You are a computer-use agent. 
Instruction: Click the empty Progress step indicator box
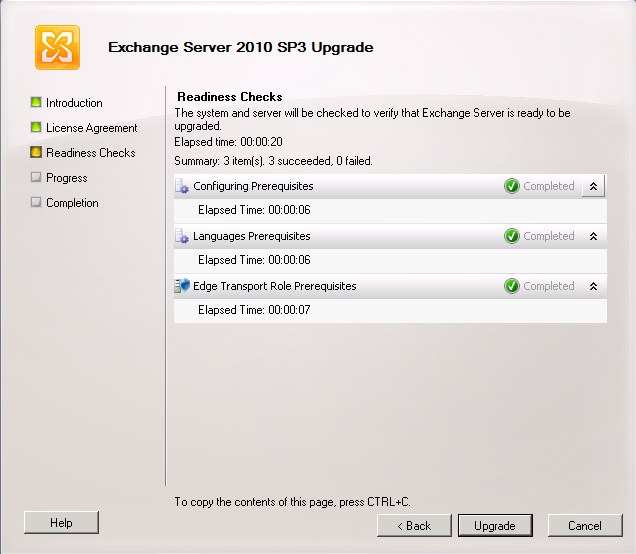[36, 177]
